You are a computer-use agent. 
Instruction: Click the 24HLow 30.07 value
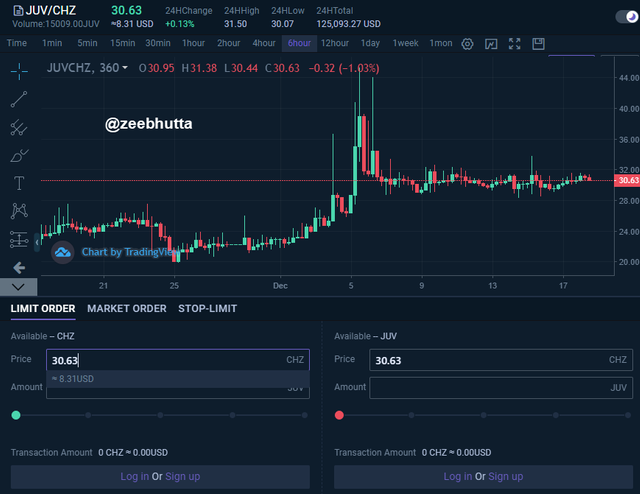[x=282, y=24]
